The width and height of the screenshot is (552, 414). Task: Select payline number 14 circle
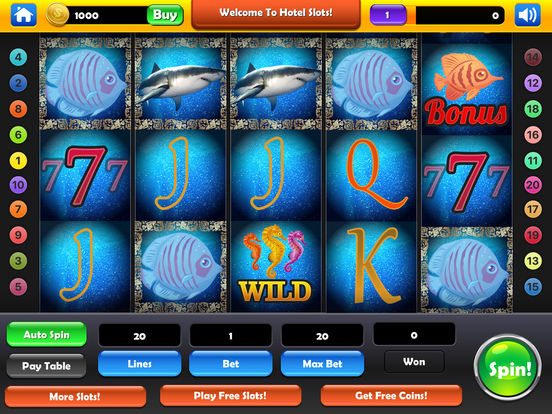(x=533, y=57)
